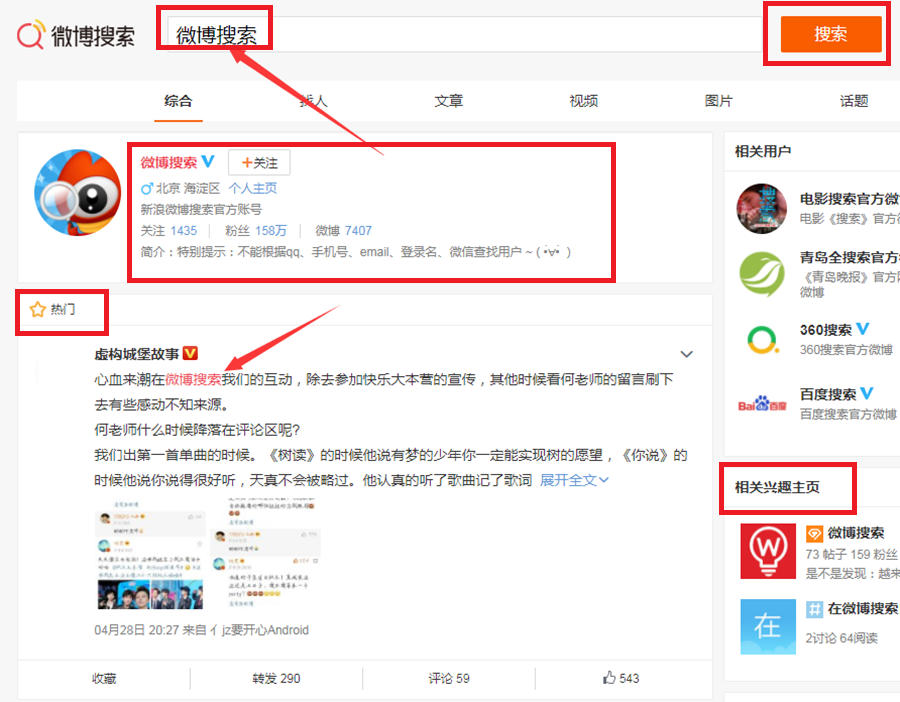This screenshot has height=702, width=900.
Task: Open the 文章 tab
Action: pyautogui.click(x=448, y=101)
